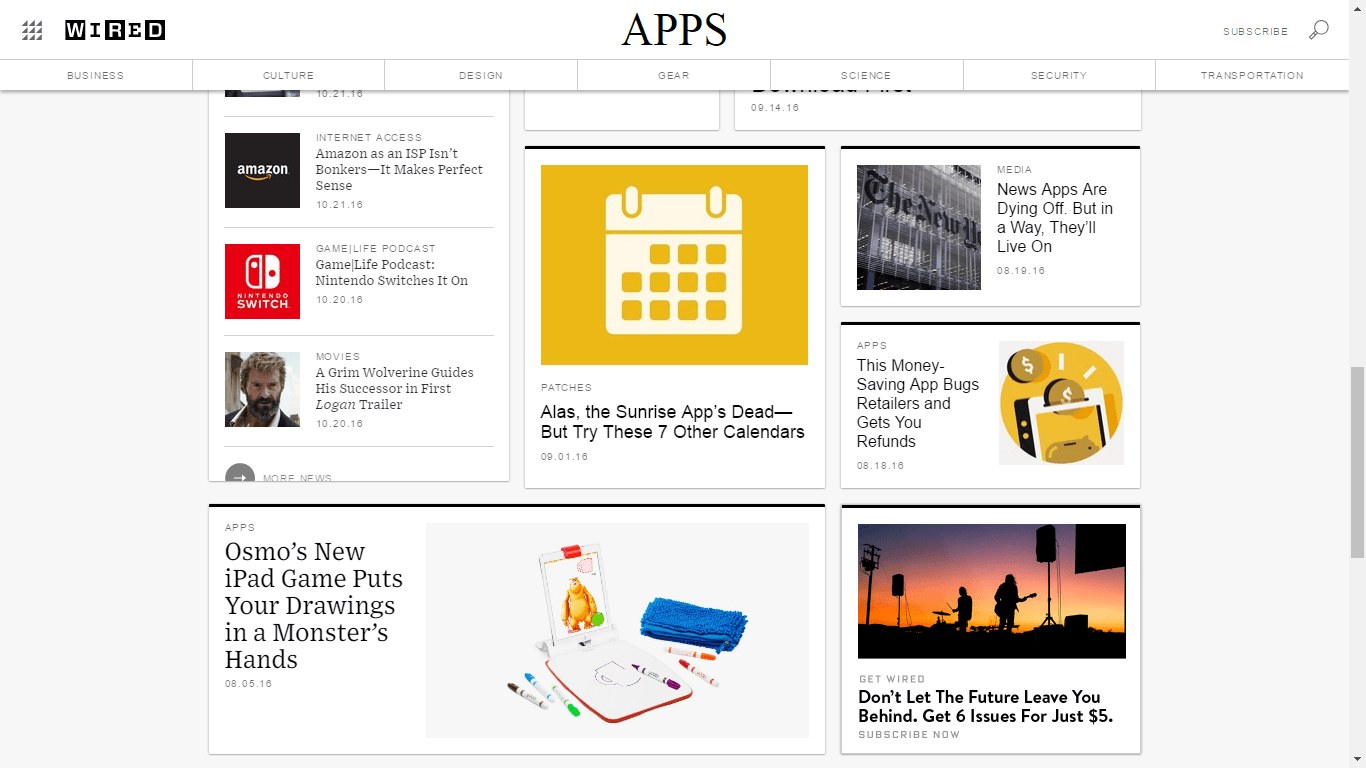Click the Patches category label
Screen dimensions: 1366x768
(x=566, y=387)
